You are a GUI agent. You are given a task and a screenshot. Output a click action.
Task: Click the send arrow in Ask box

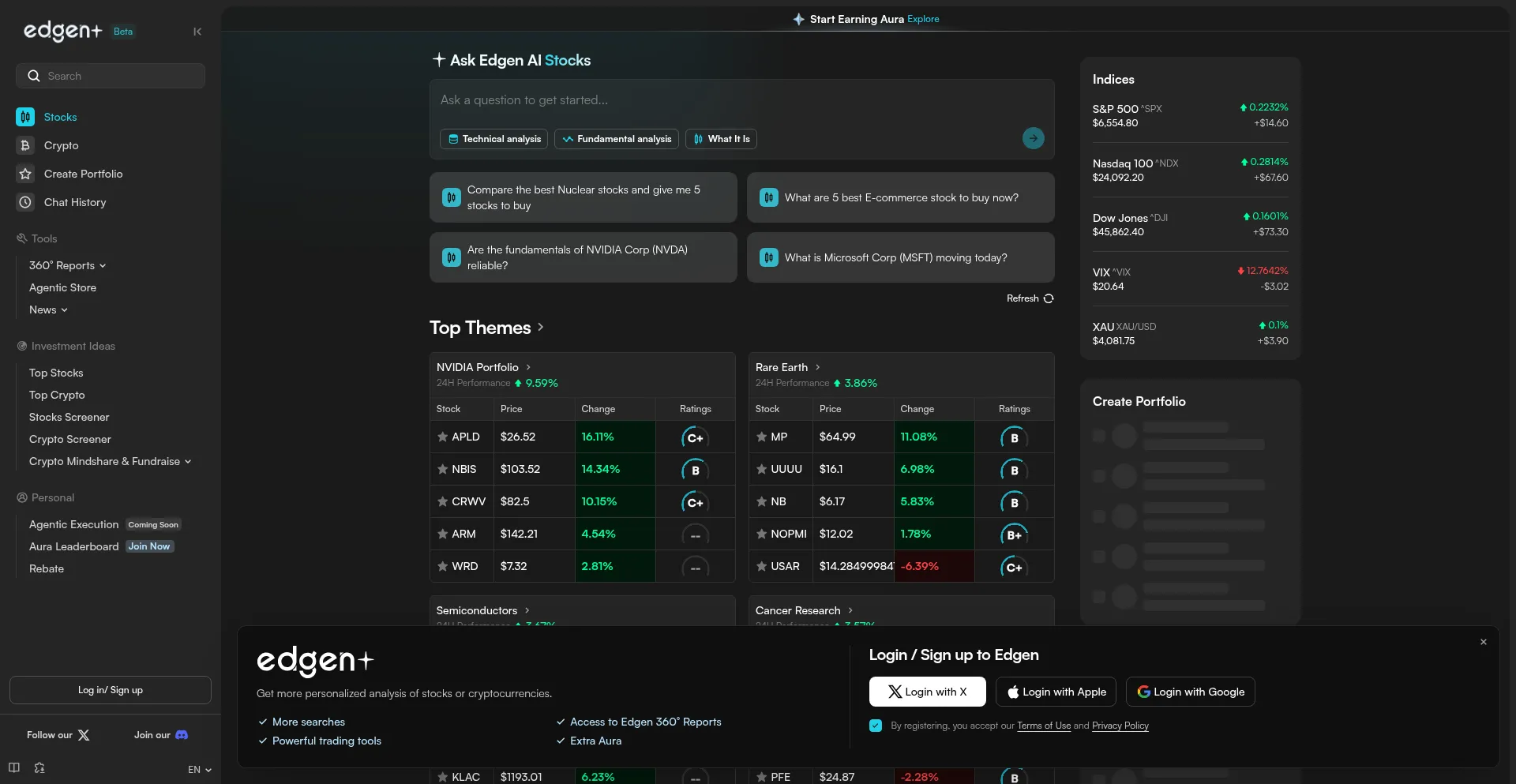(1033, 138)
